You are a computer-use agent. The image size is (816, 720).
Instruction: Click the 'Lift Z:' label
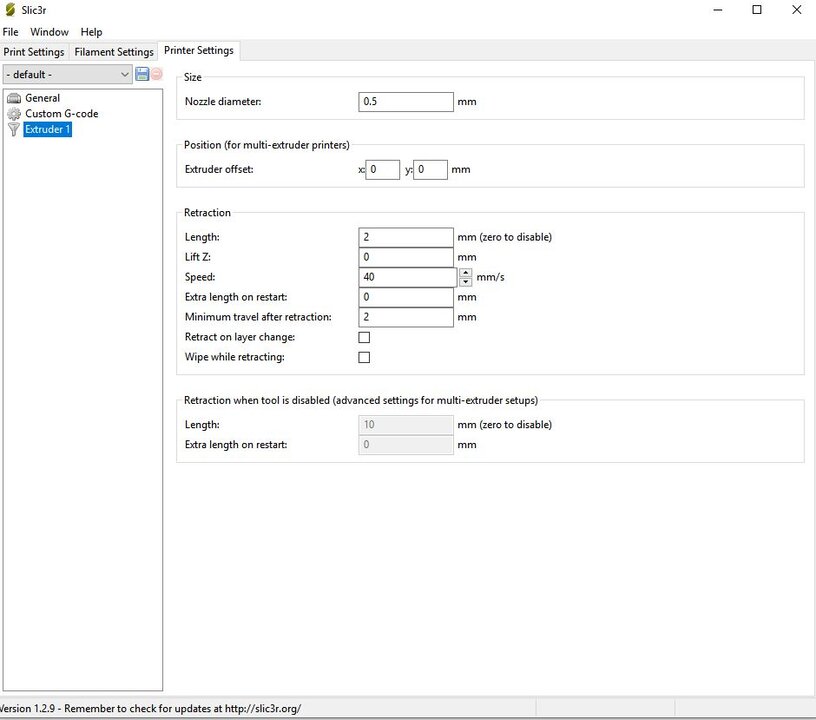click(x=198, y=257)
